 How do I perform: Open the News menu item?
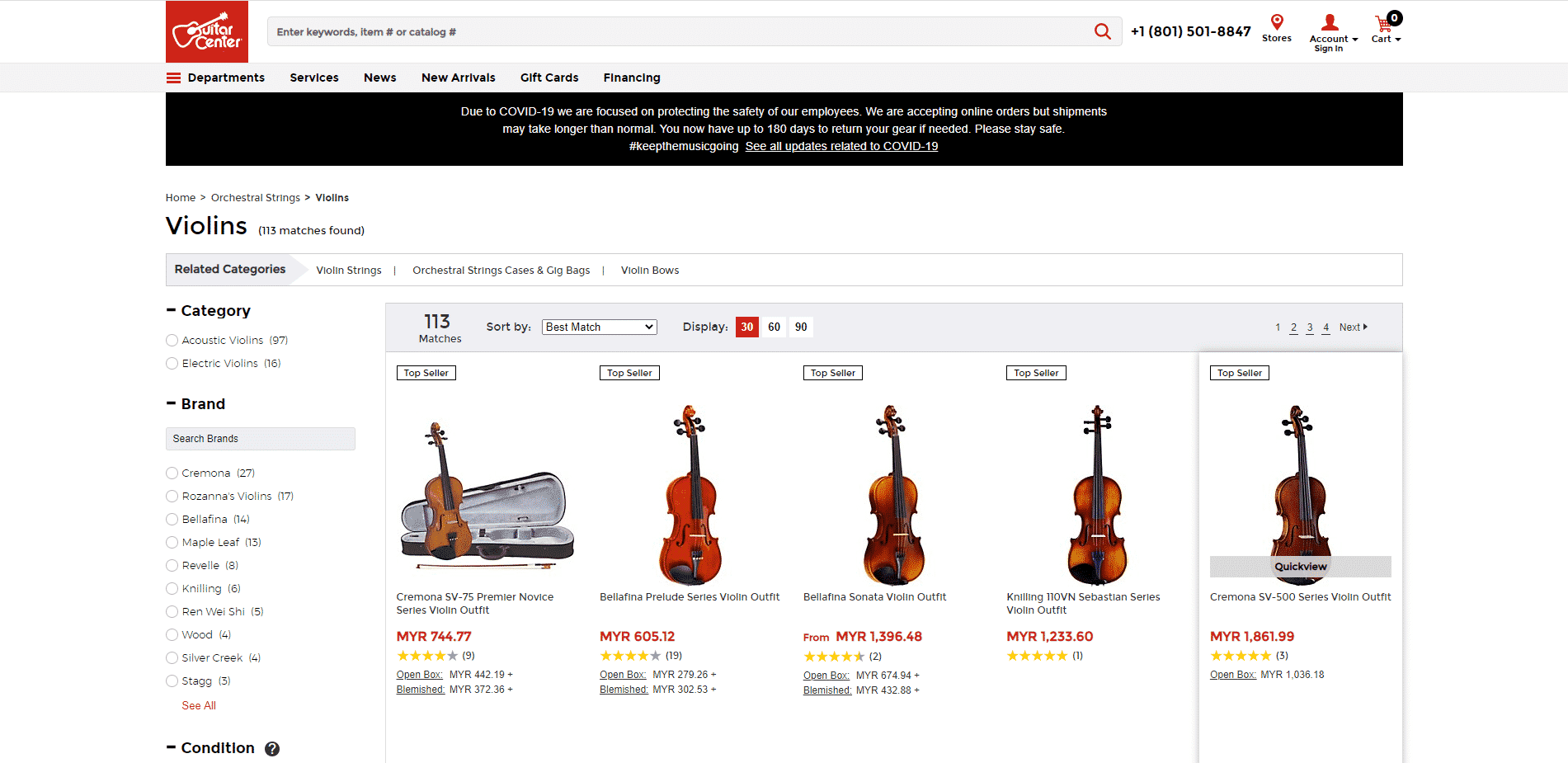click(x=380, y=78)
